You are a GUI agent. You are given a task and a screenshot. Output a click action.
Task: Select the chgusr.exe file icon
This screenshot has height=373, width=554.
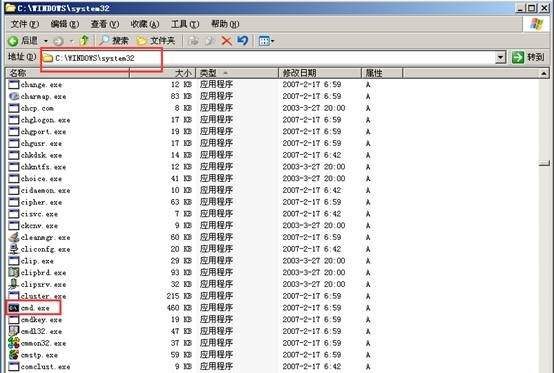pos(13,143)
